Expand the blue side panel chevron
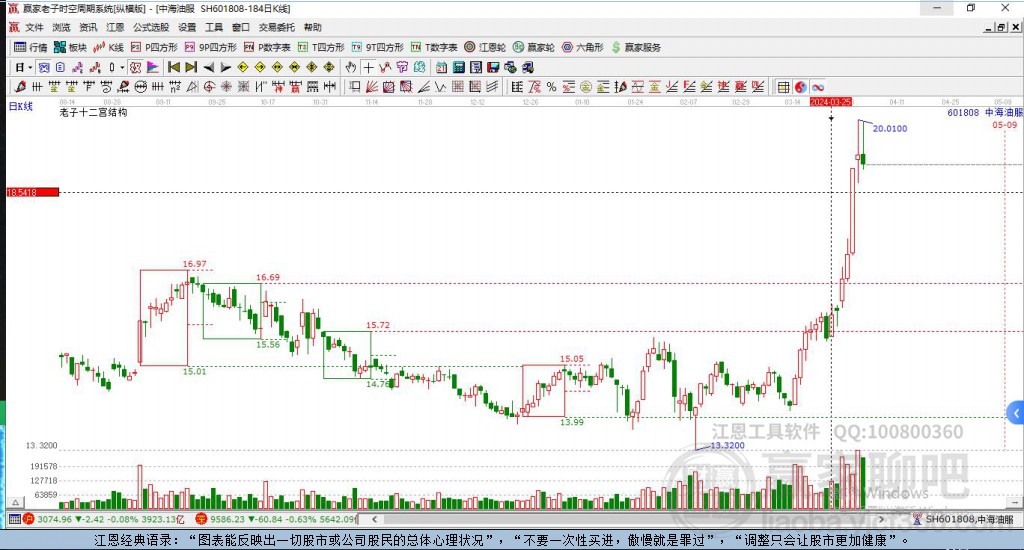 pos(1016,413)
